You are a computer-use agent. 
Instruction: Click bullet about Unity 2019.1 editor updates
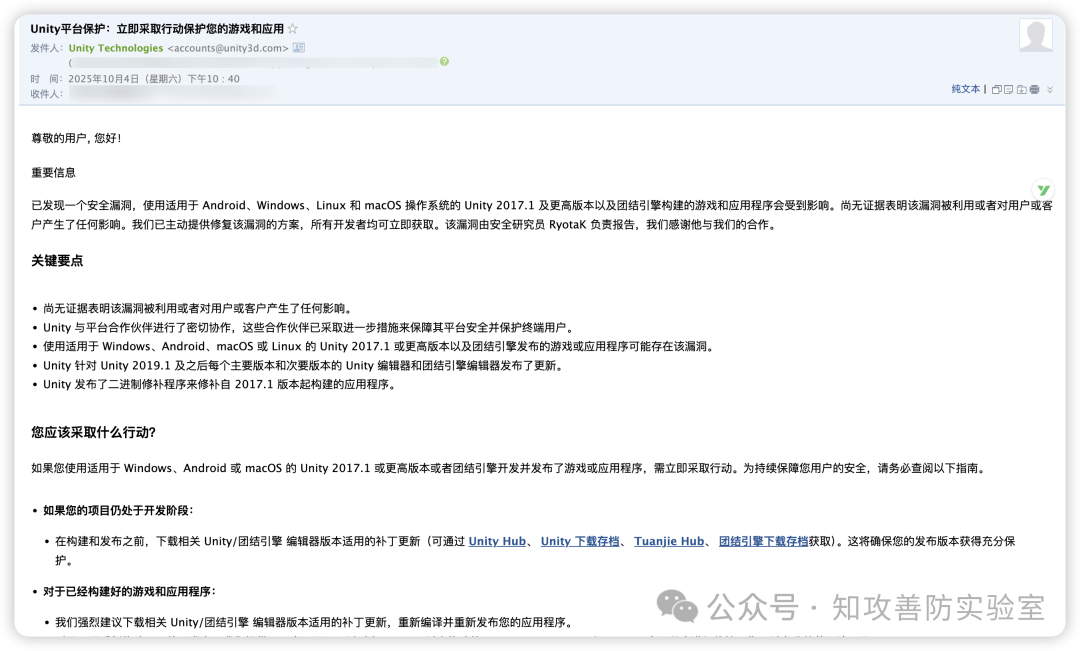pyautogui.click(x=304, y=365)
